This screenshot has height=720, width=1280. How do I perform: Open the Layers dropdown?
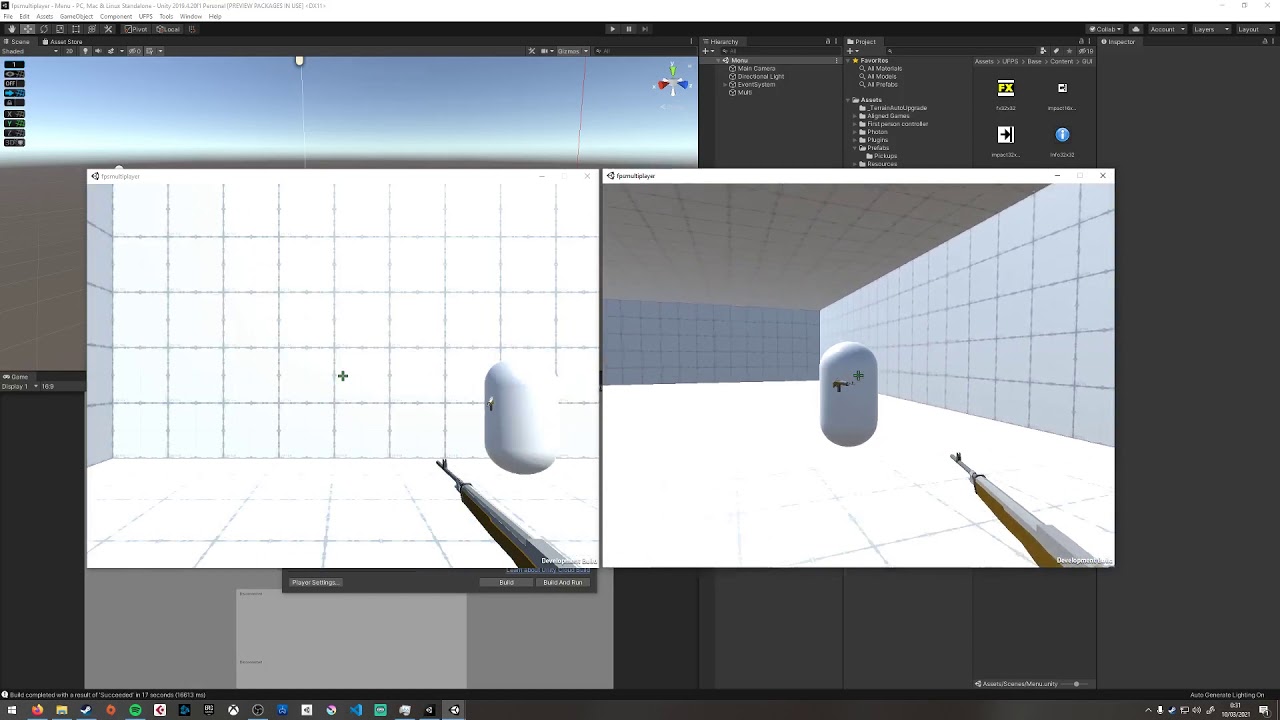coord(1209,29)
